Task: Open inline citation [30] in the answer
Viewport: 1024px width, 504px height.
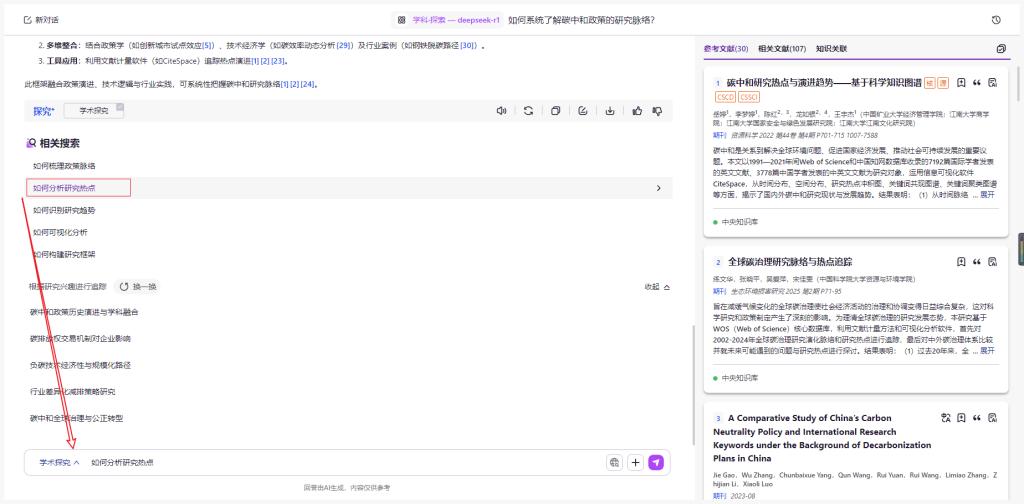Action: click(x=468, y=45)
